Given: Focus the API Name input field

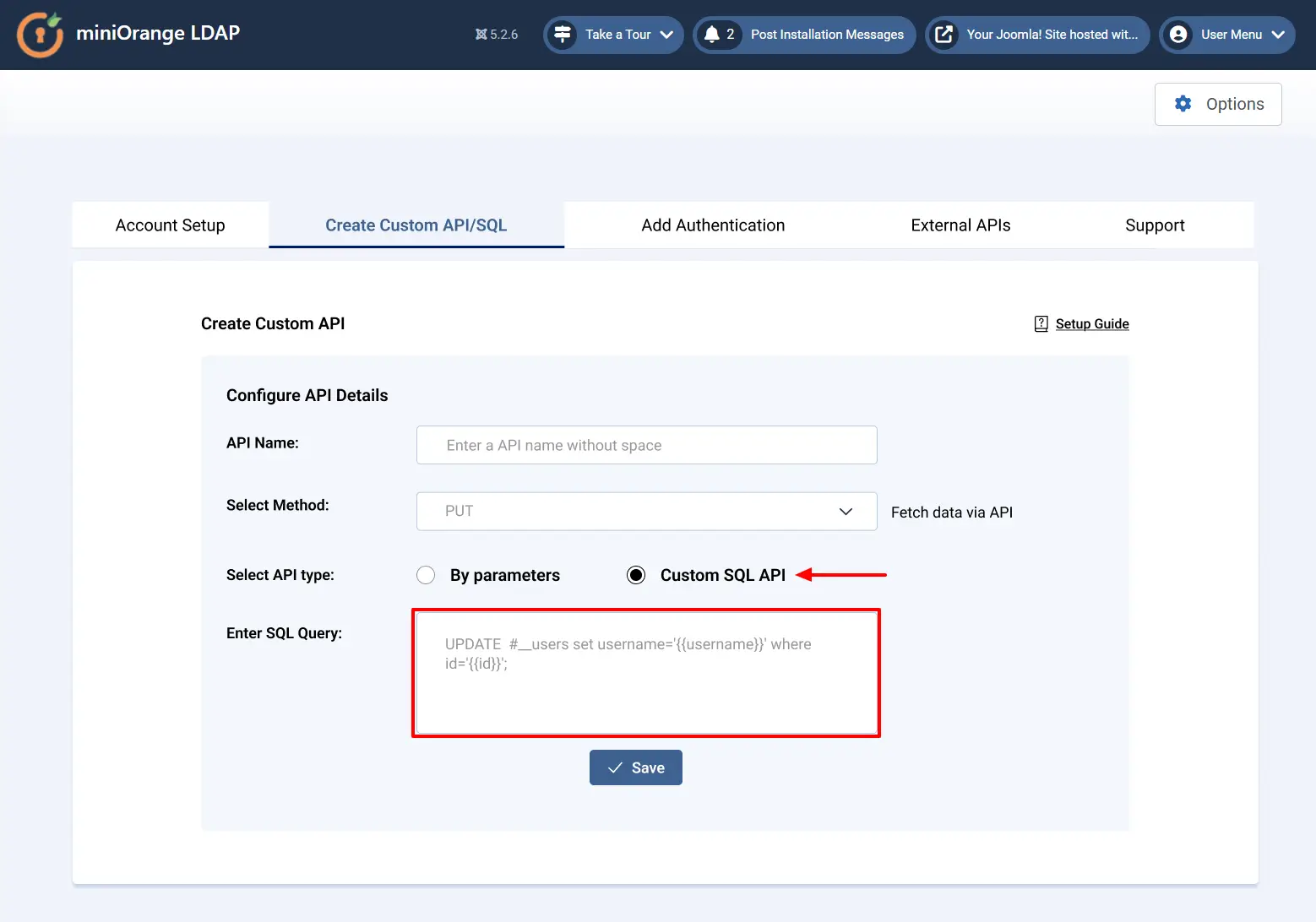Looking at the screenshot, I should (646, 445).
